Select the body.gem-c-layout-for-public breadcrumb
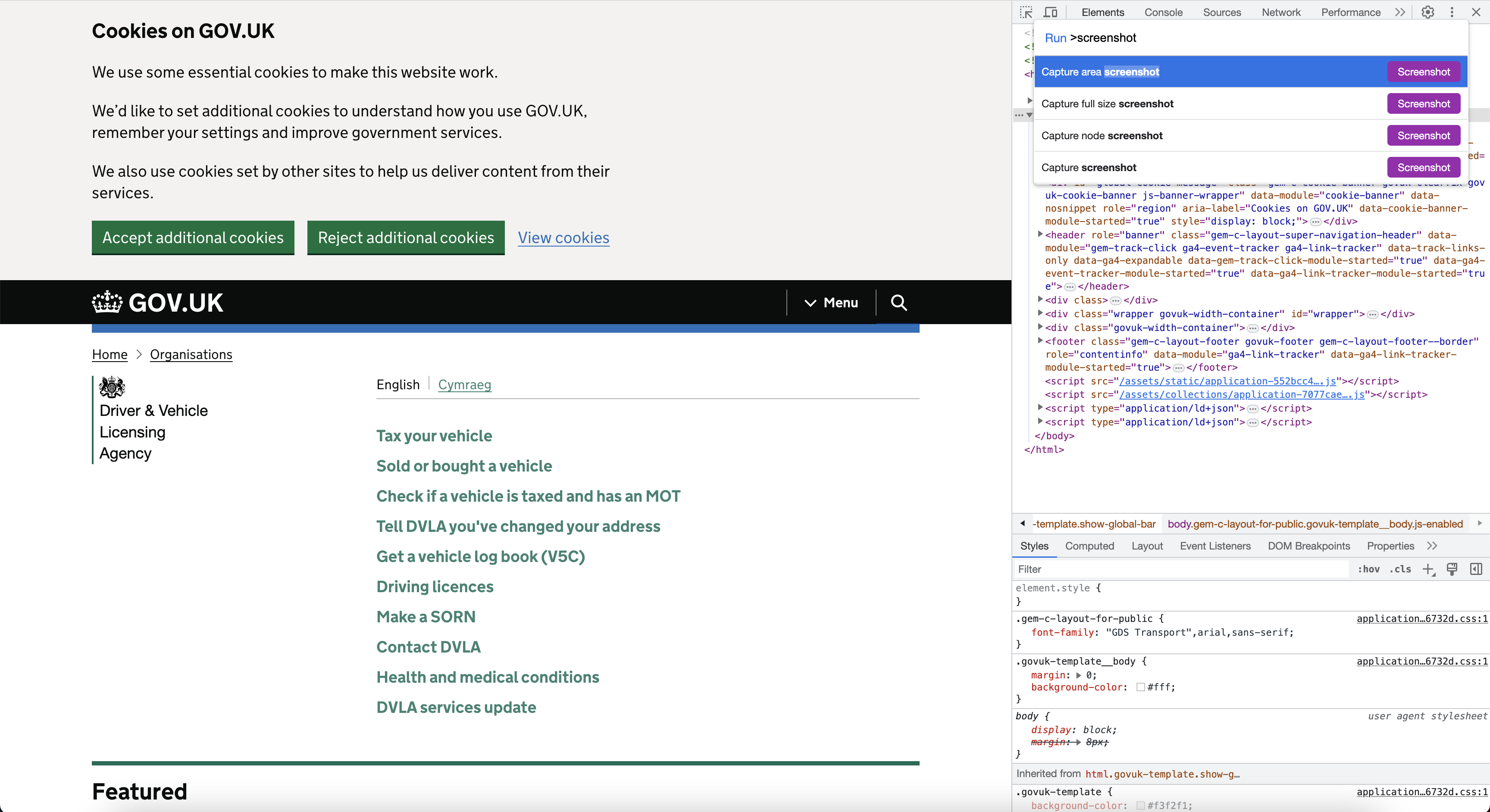The image size is (1490, 812). pos(1315,524)
